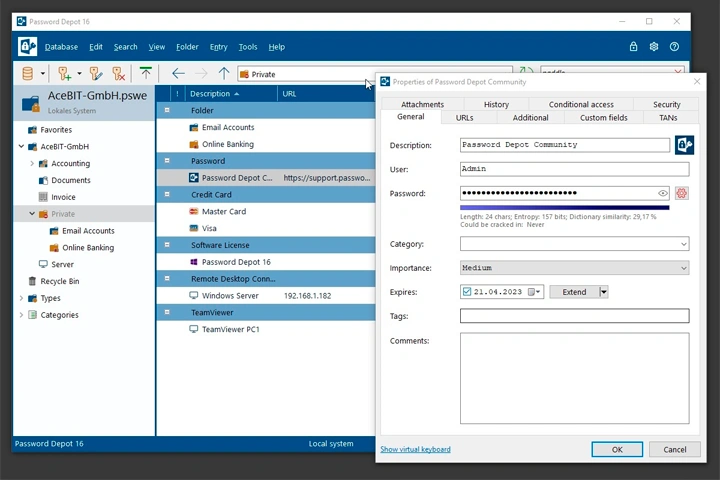Click the Server monitor icon in tree
This screenshot has width=720, height=480.
coord(43,264)
